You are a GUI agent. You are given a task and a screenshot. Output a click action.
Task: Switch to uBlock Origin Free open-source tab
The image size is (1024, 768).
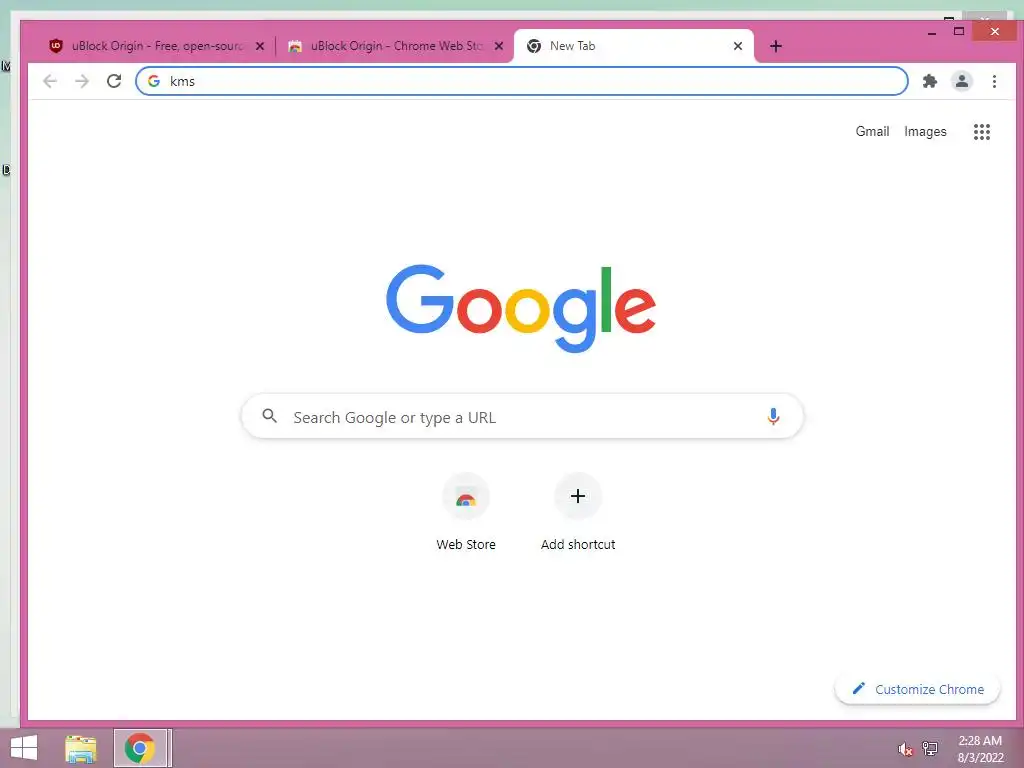pyautogui.click(x=157, y=46)
